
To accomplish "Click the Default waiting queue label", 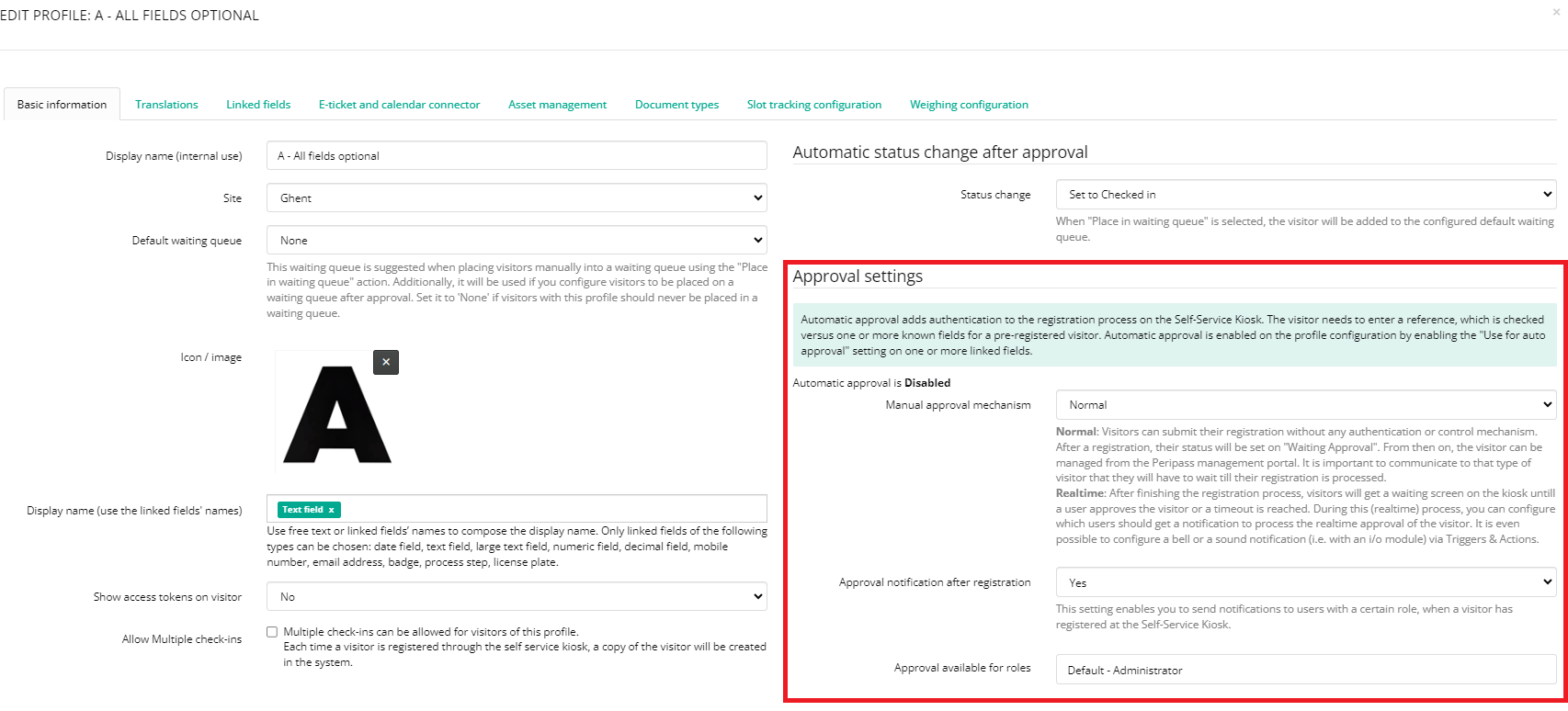I will coord(187,241).
